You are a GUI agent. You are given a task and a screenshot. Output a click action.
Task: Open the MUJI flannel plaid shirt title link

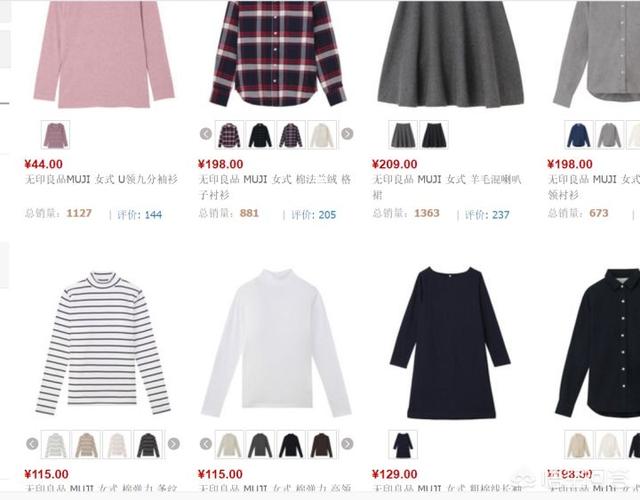pos(275,187)
